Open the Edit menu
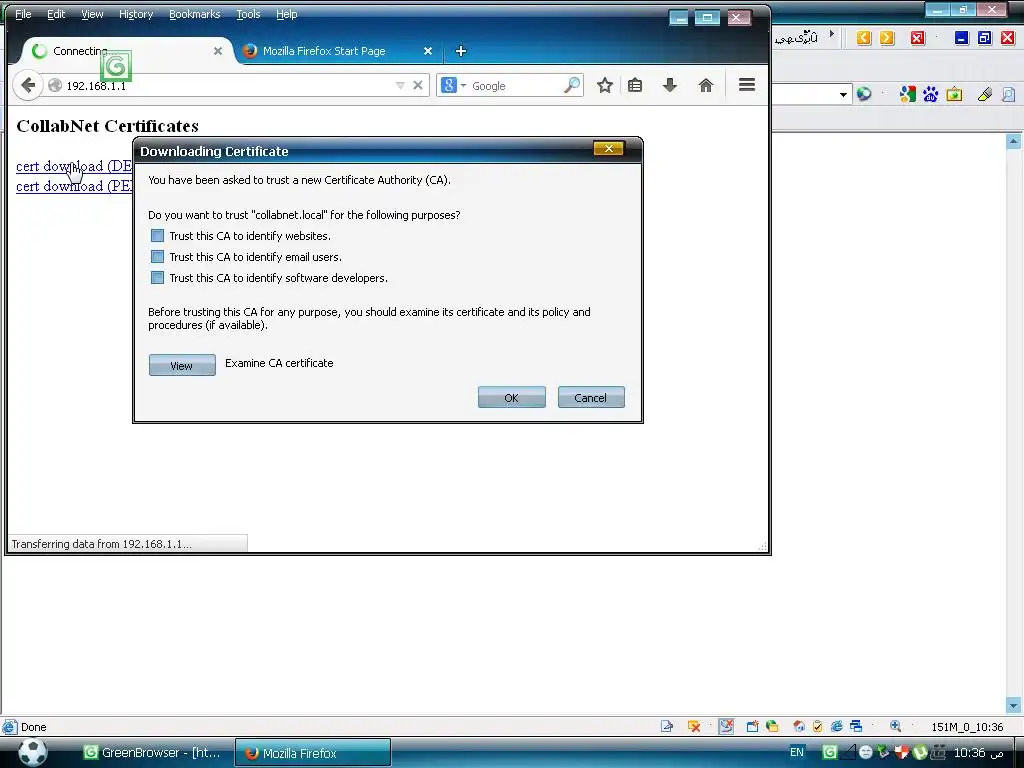 click(x=56, y=14)
